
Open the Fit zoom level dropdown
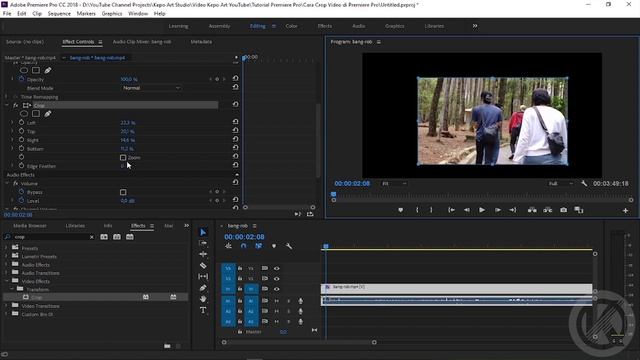[394, 184]
